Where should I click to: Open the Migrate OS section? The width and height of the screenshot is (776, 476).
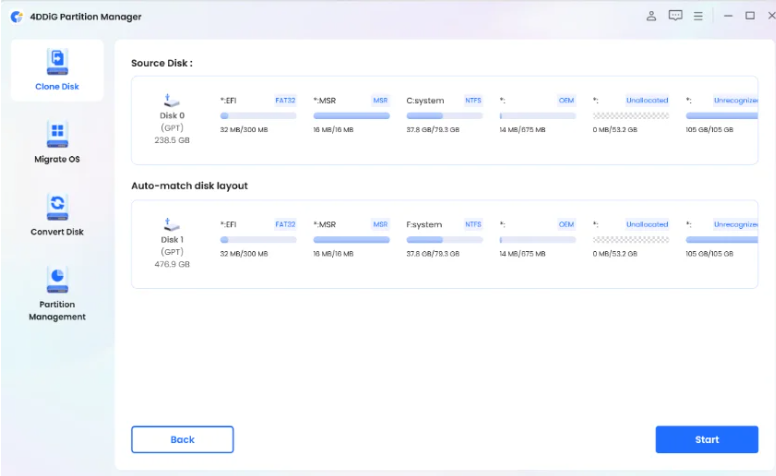[x=57, y=142]
